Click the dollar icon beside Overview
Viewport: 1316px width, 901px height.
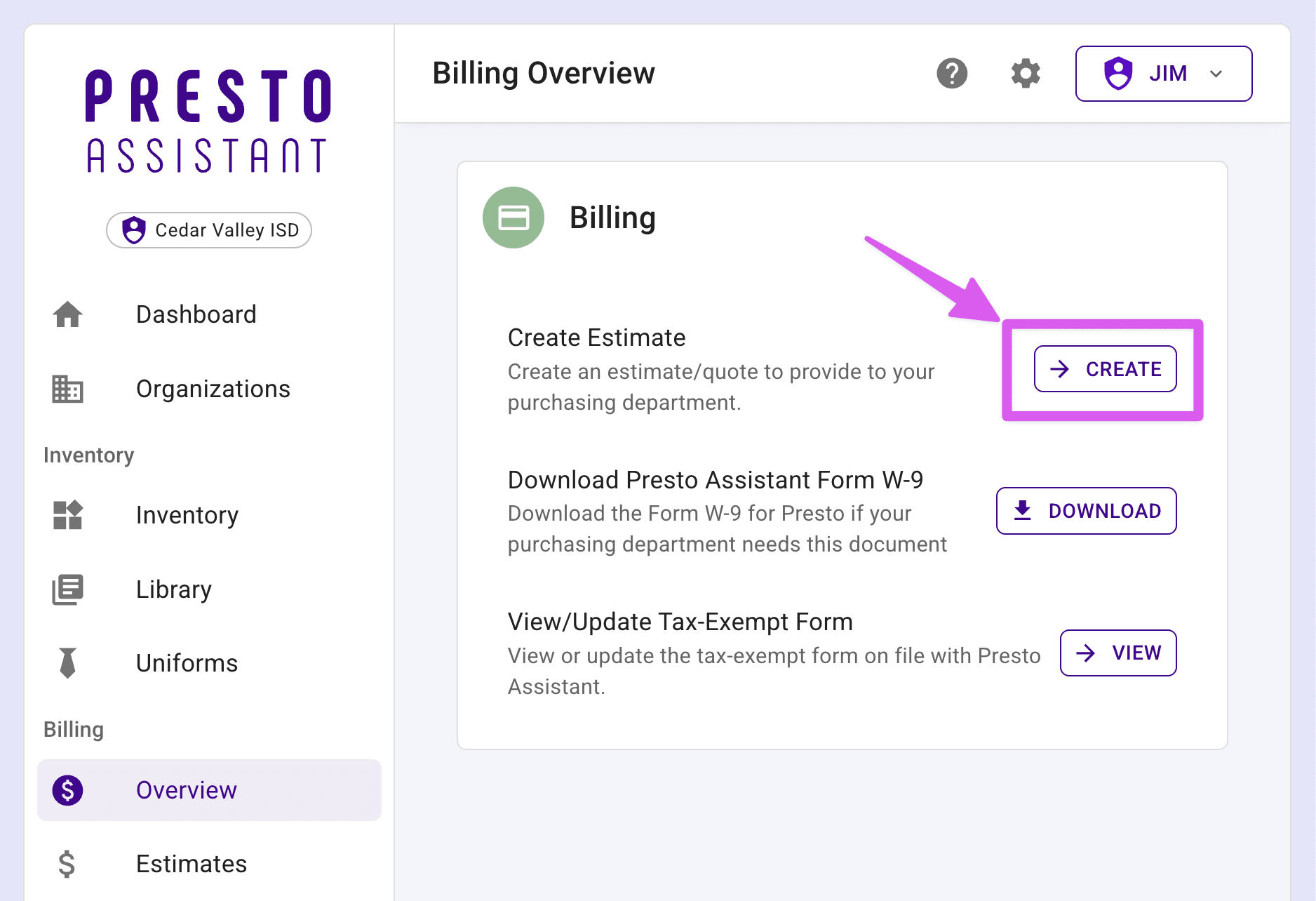[x=67, y=790]
